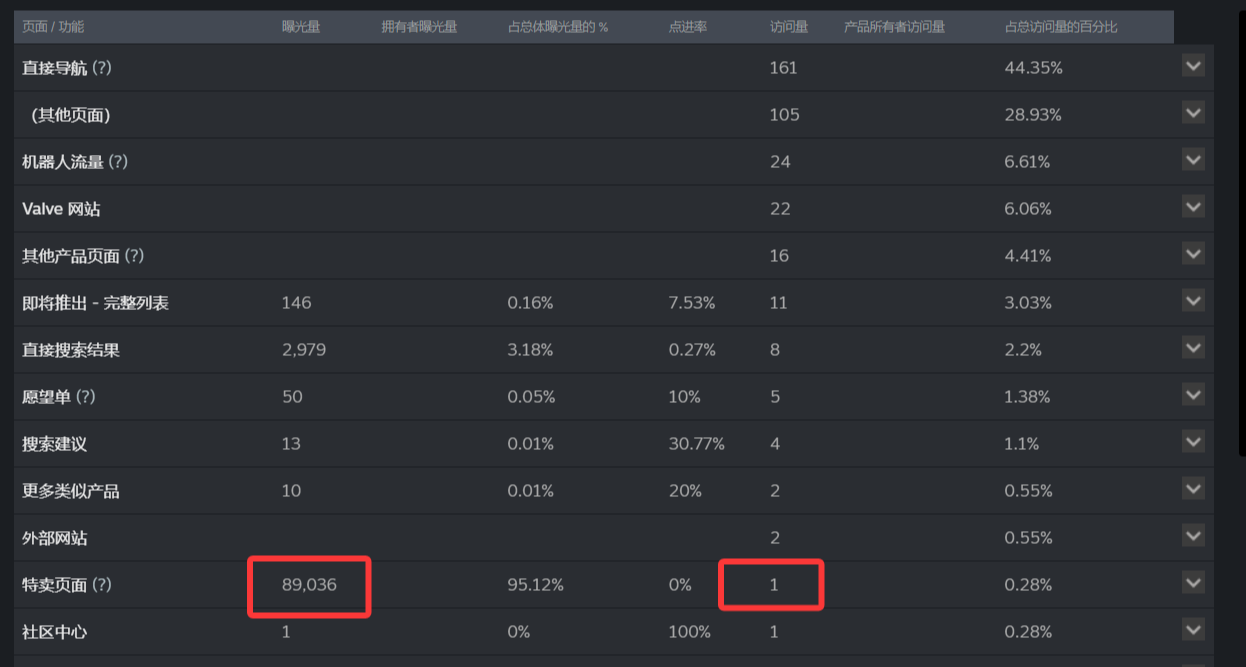Click the (?) icon next to 特卖页面
This screenshot has width=1246, height=667.
pyautogui.click(x=101, y=585)
